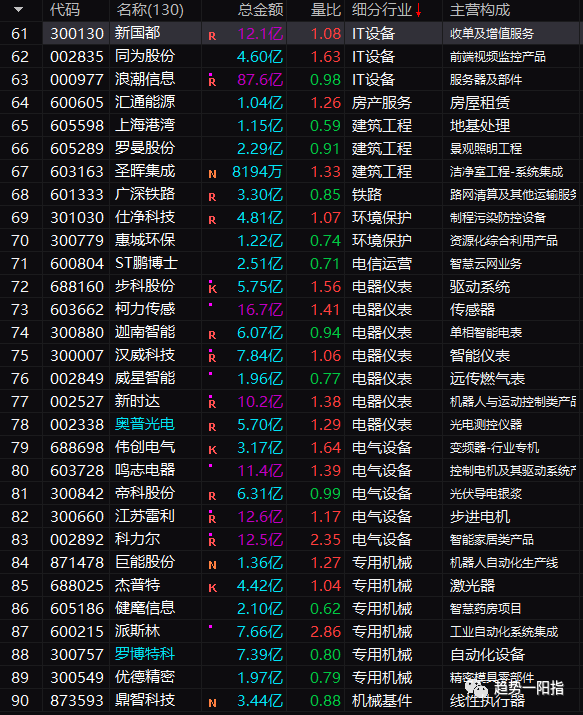Click the 地基处理 business cell
The image size is (583, 715).
coord(480,125)
